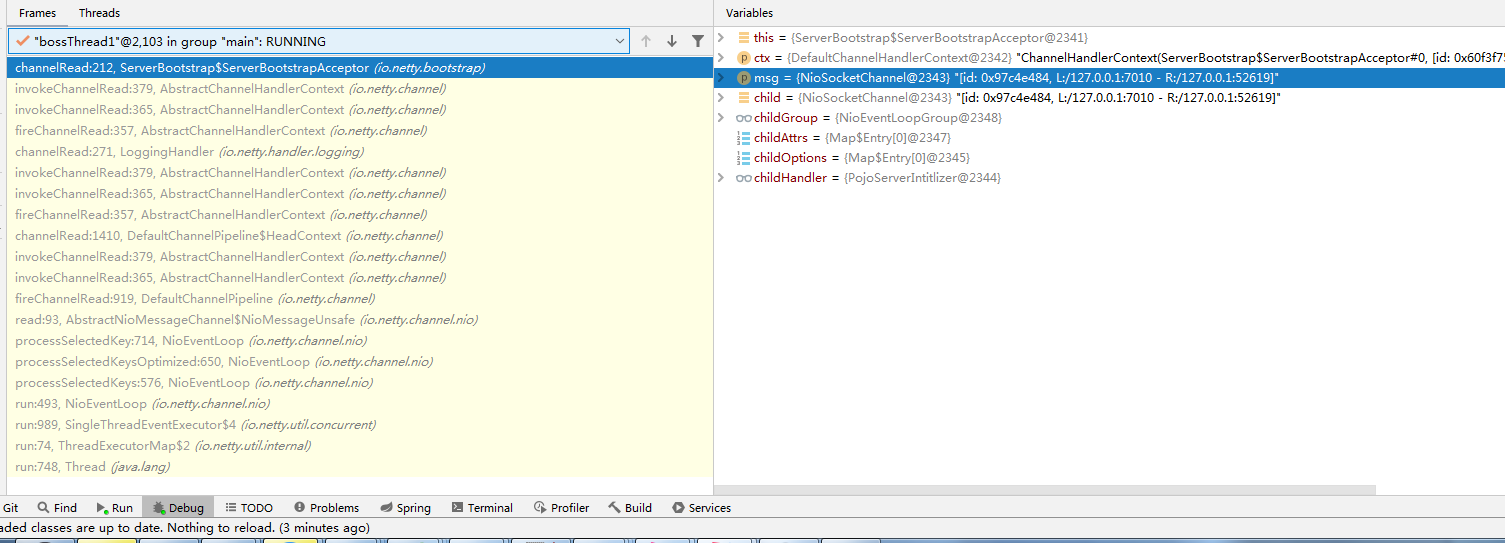This screenshot has width=1505, height=543.
Task: Click the childGroup glasses watch icon
Action: 743,118
